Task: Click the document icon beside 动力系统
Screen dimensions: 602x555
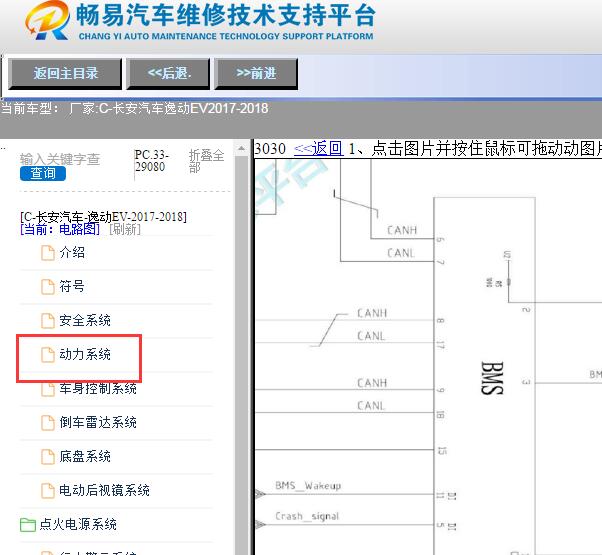Action: [48, 355]
